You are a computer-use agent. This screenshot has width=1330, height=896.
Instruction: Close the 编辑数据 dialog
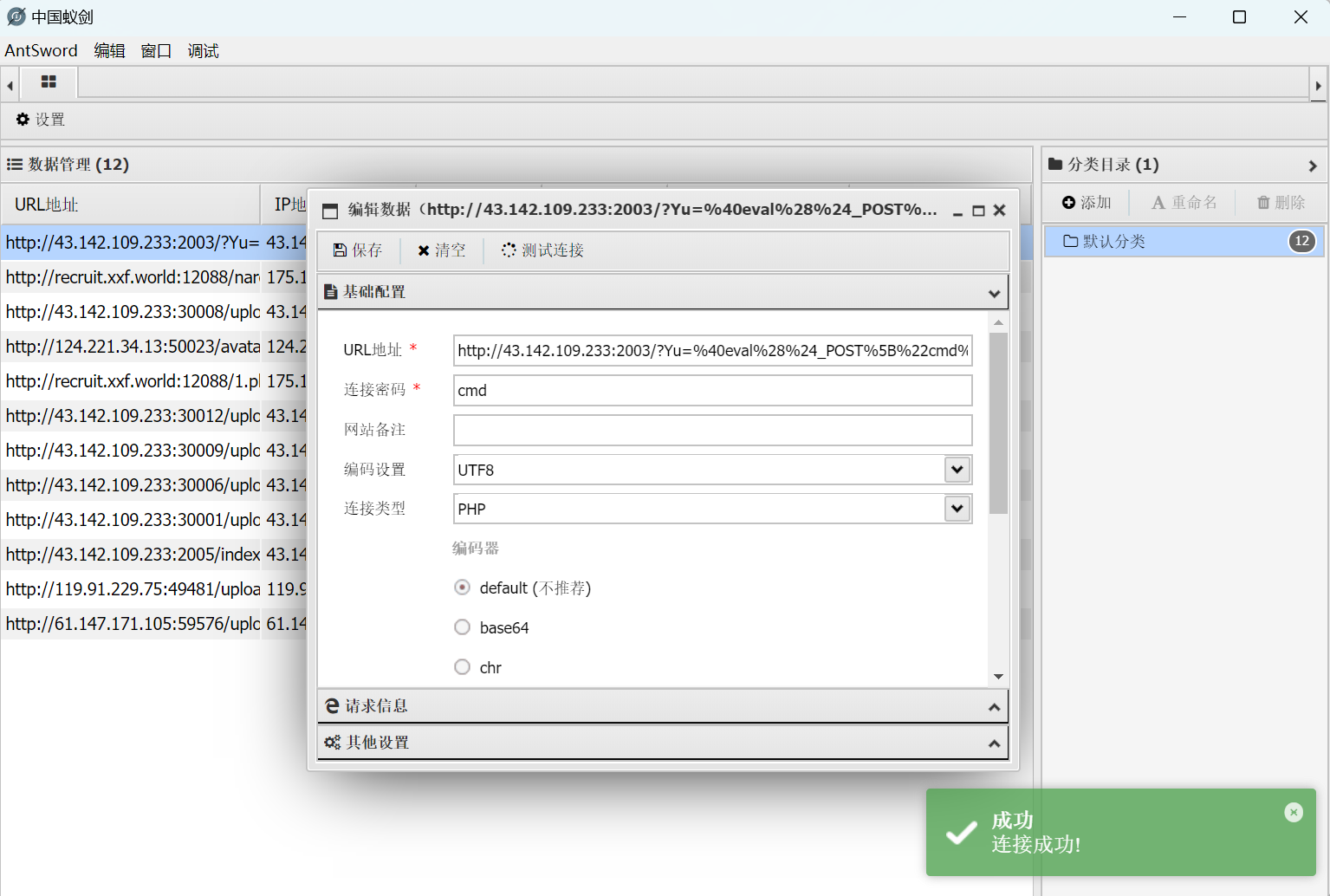(x=999, y=211)
